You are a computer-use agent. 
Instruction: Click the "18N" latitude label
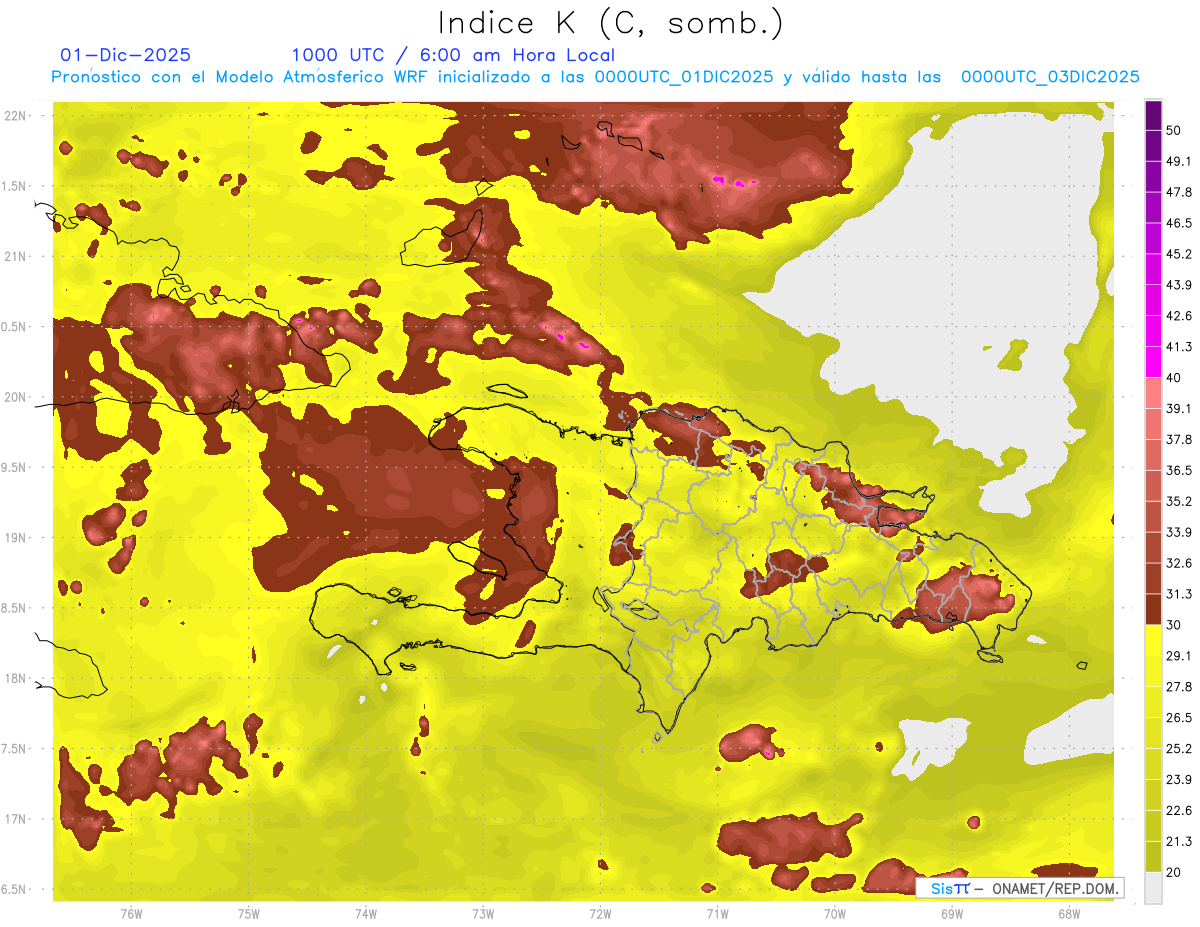tap(15, 679)
